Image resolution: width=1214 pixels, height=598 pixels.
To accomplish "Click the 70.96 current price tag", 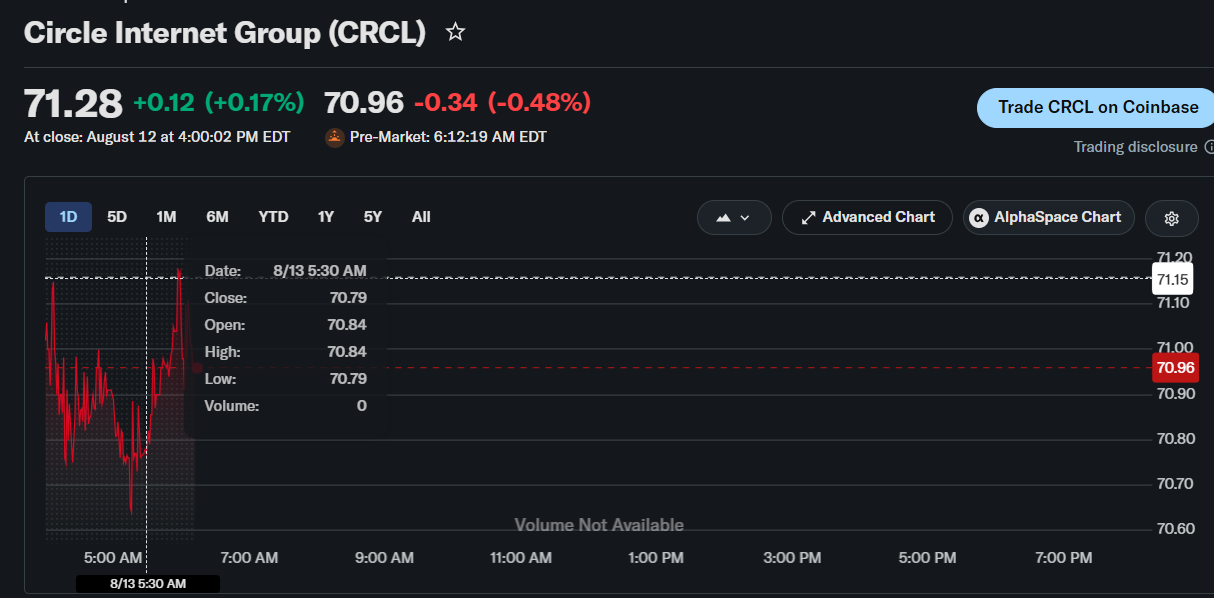I will click(x=1175, y=368).
